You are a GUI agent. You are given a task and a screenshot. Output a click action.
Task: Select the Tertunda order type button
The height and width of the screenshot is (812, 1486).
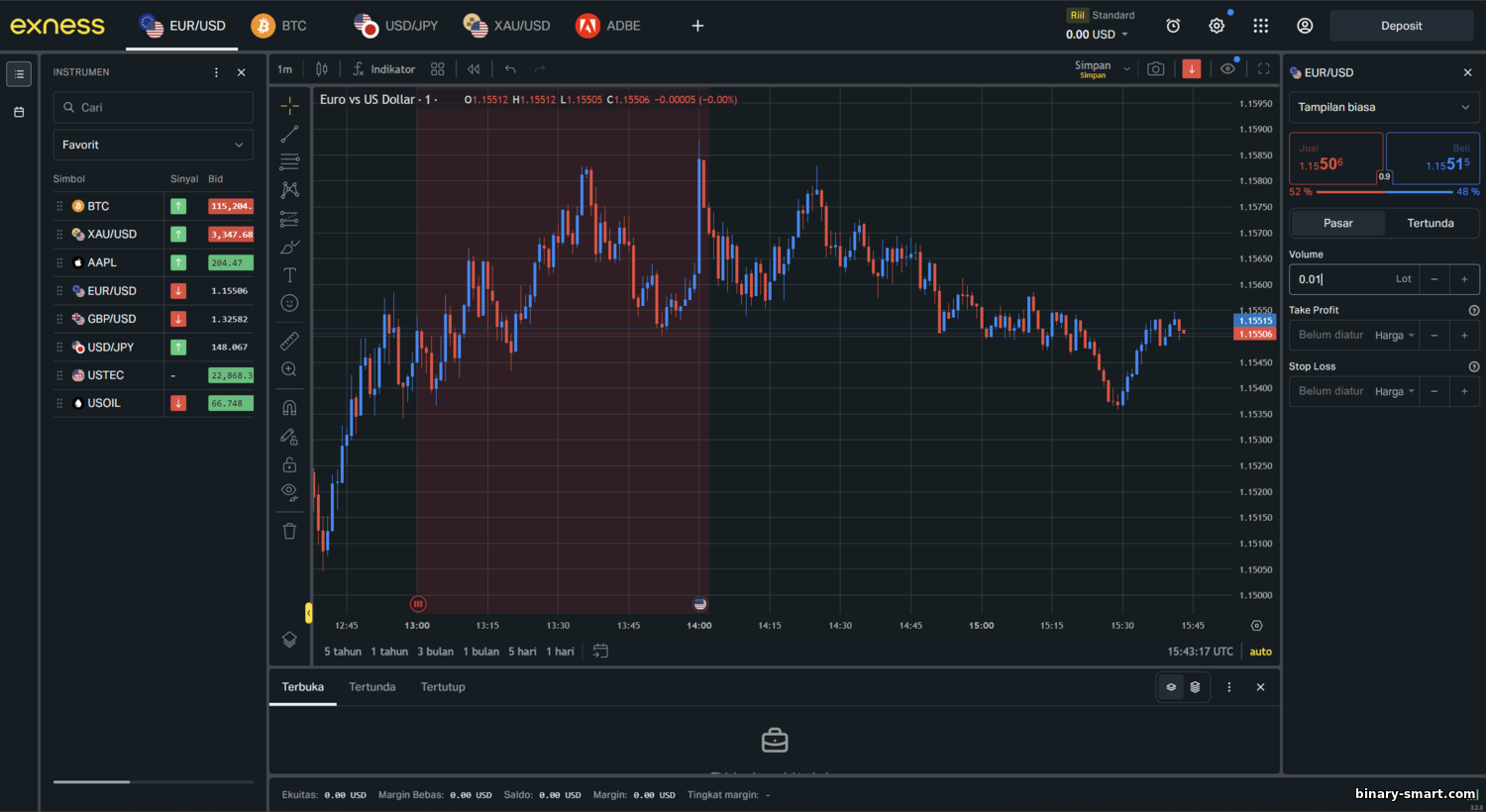1430,223
